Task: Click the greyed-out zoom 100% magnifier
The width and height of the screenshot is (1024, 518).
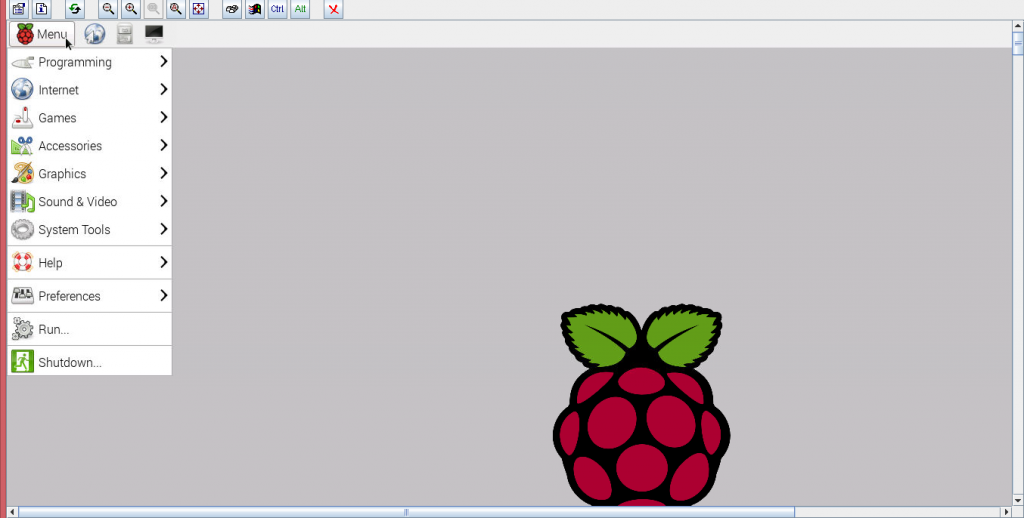Action: (153, 9)
